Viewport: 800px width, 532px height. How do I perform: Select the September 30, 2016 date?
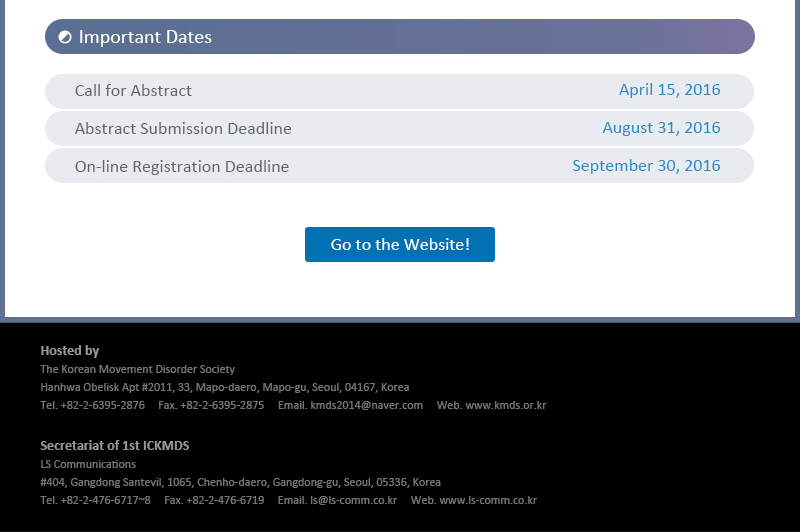click(x=646, y=166)
